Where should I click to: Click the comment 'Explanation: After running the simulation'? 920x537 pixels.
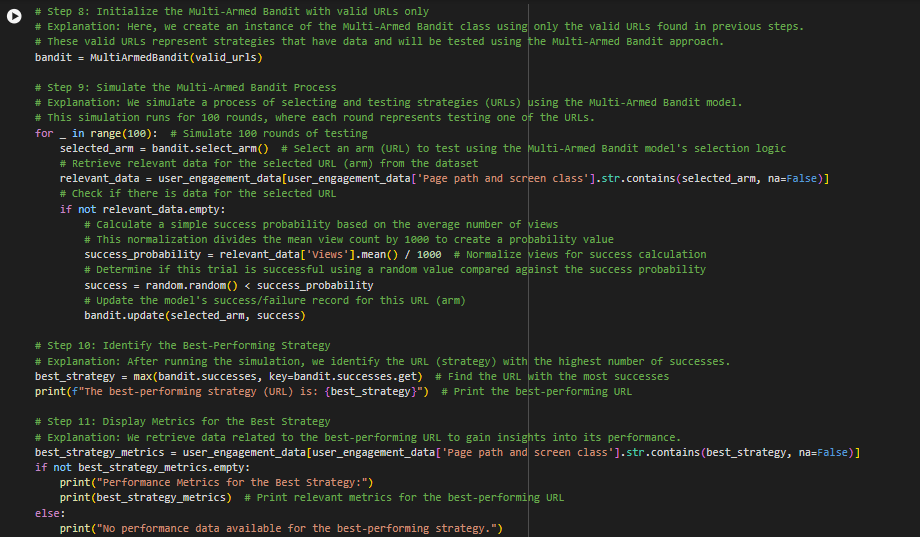pyautogui.click(x=383, y=362)
